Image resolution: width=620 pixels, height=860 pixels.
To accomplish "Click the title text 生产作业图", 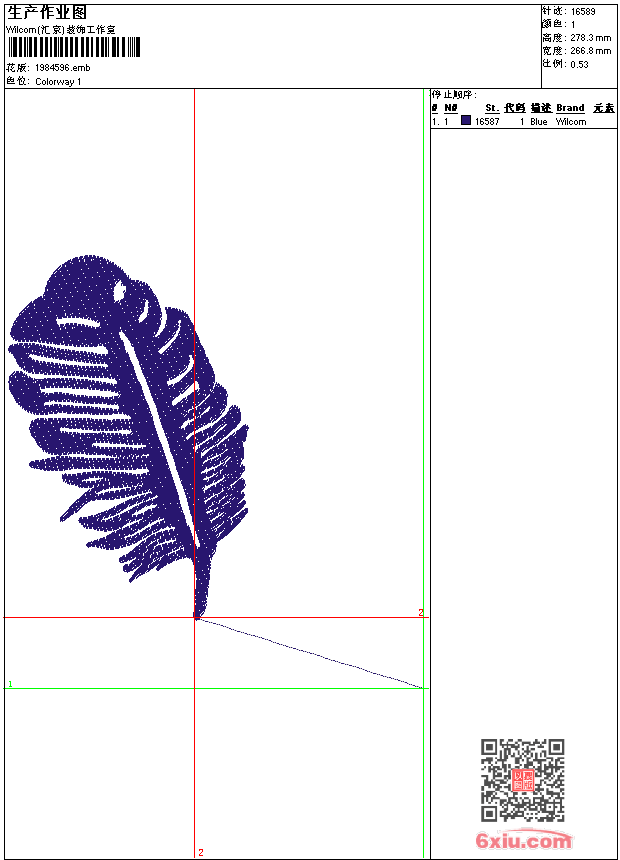I will point(47,12).
